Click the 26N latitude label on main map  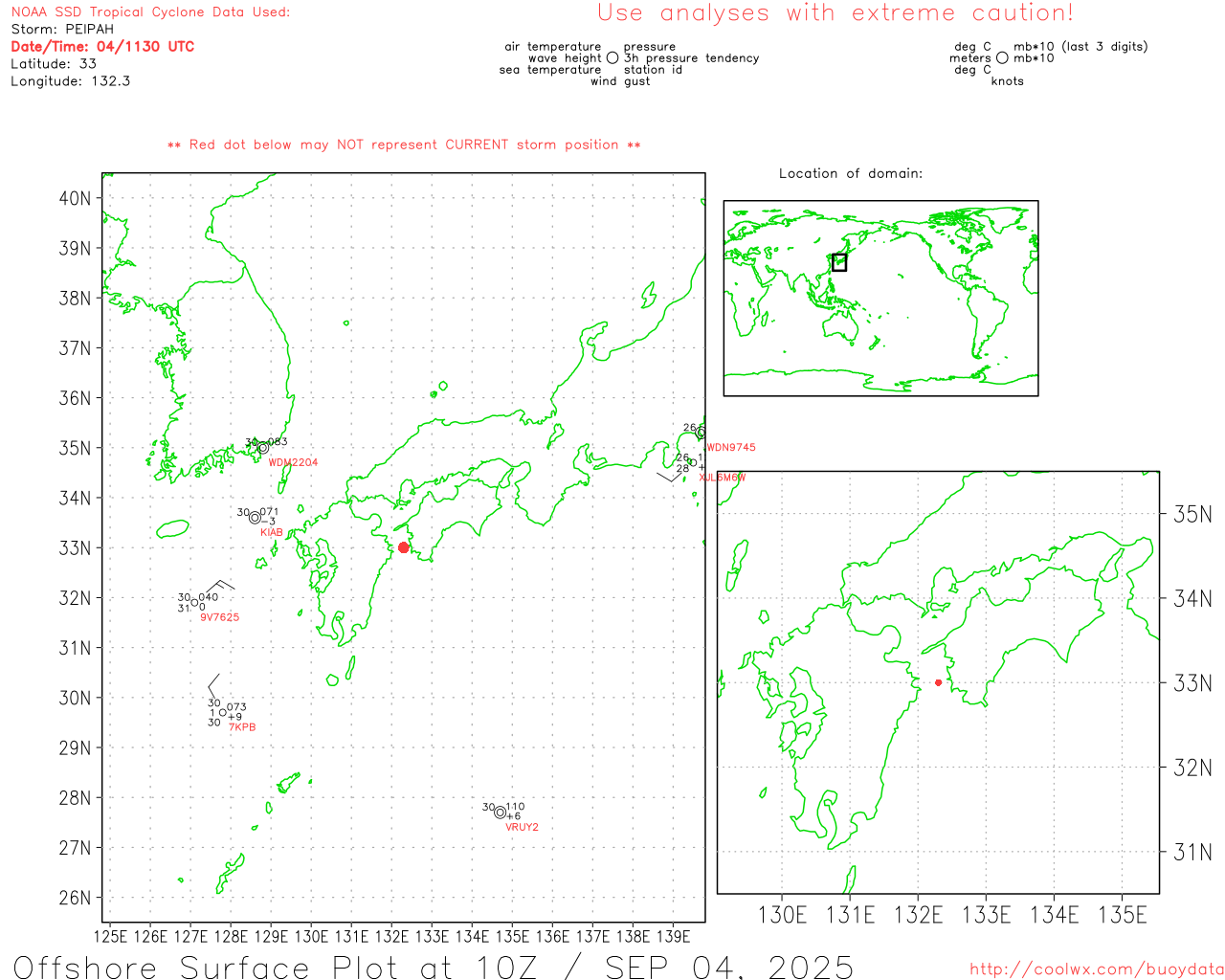[x=75, y=898]
